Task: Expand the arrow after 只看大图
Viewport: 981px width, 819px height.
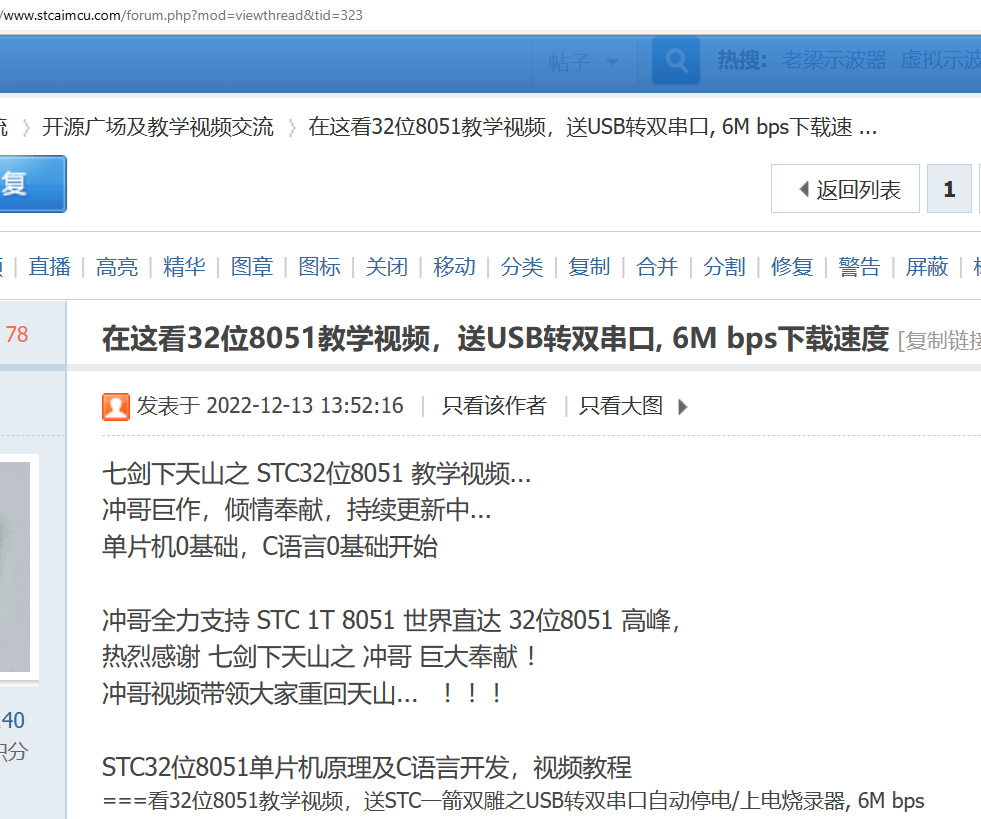Action: pyautogui.click(x=683, y=407)
